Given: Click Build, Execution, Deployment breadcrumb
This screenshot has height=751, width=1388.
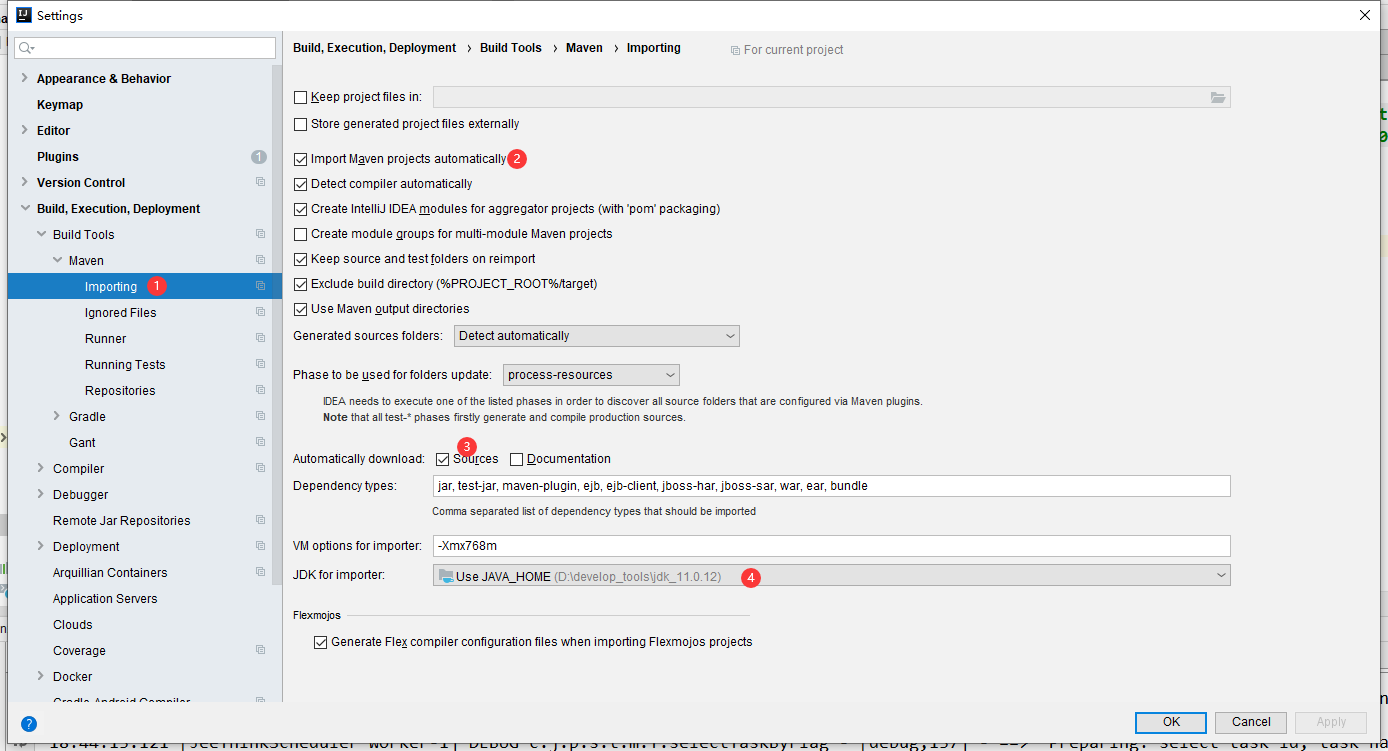Looking at the screenshot, I should pyautogui.click(x=374, y=48).
